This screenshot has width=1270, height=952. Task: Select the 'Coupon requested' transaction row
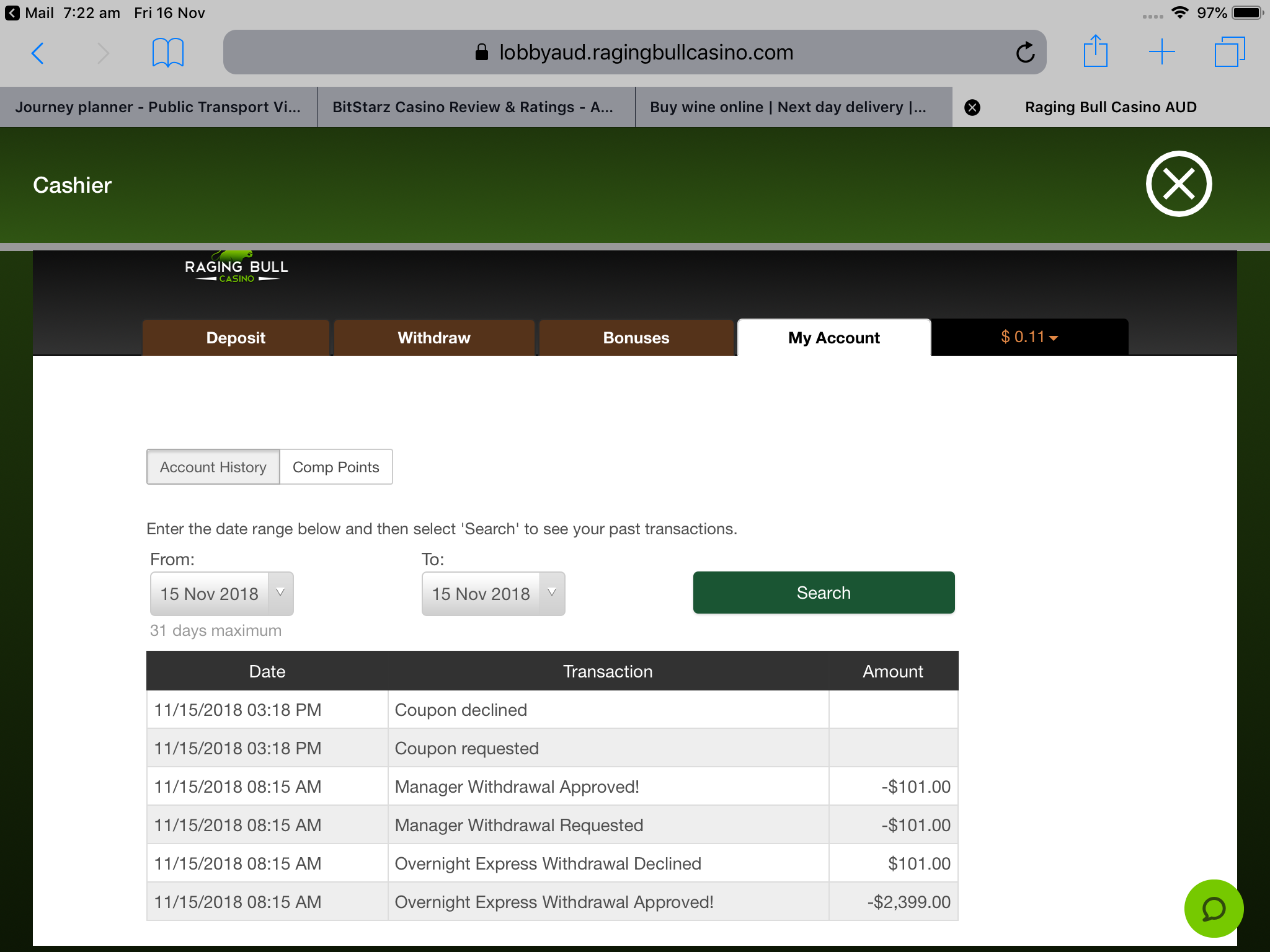coord(553,748)
